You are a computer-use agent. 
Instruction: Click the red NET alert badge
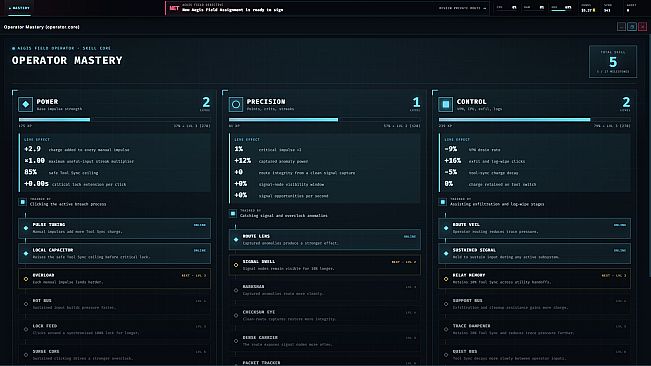pyautogui.click(x=174, y=8)
